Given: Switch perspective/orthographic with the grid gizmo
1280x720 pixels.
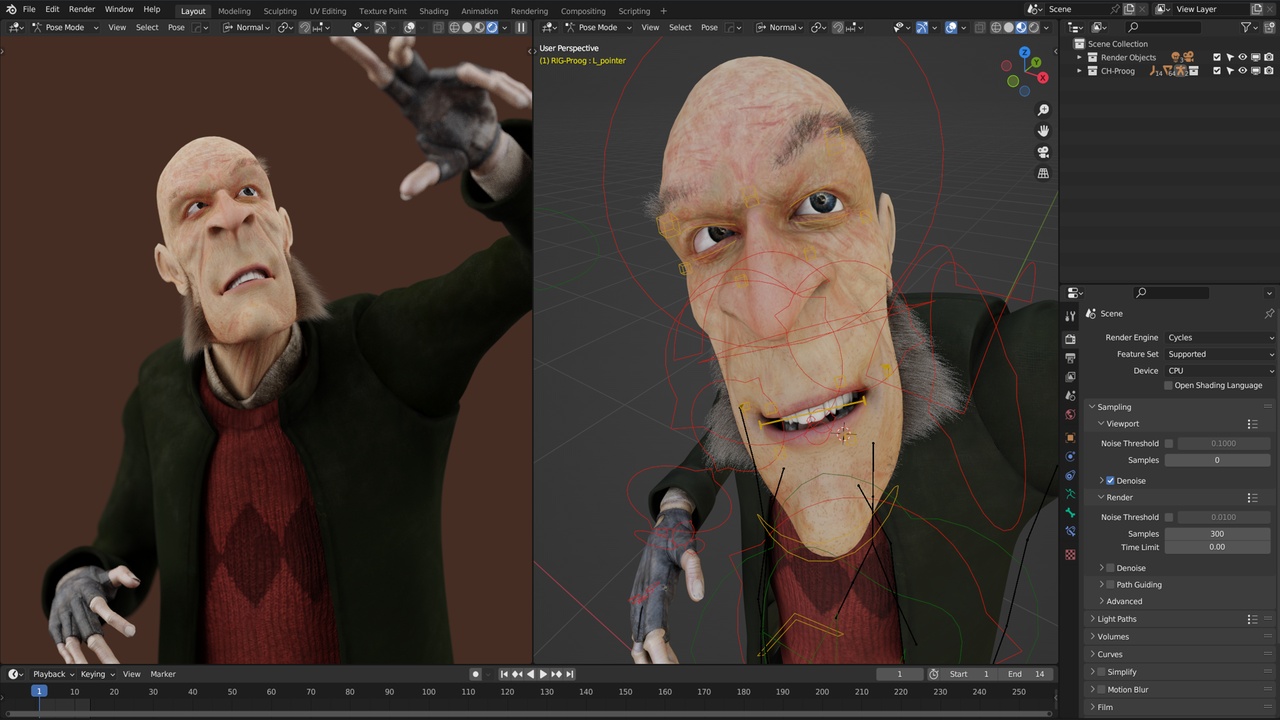Looking at the screenshot, I should pos(1043,173).
